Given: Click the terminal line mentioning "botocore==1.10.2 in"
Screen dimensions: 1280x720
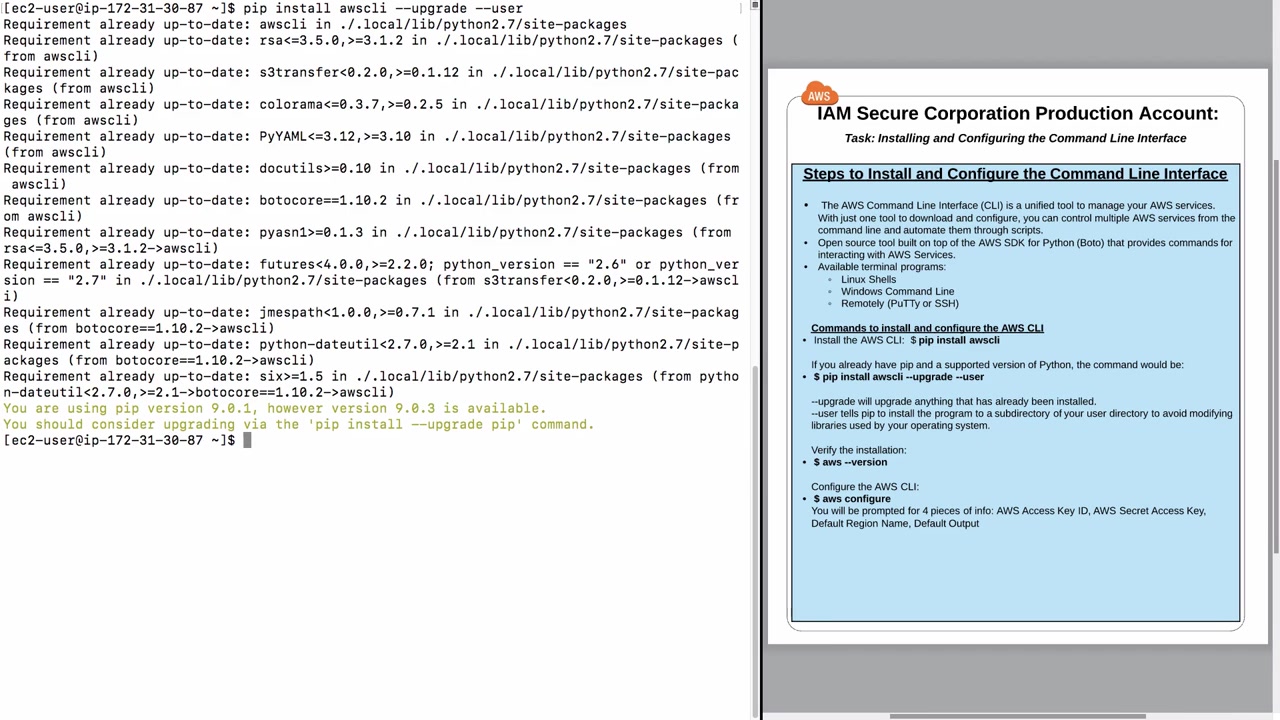Looking at the screenshot, I should [x=371, y=208].
